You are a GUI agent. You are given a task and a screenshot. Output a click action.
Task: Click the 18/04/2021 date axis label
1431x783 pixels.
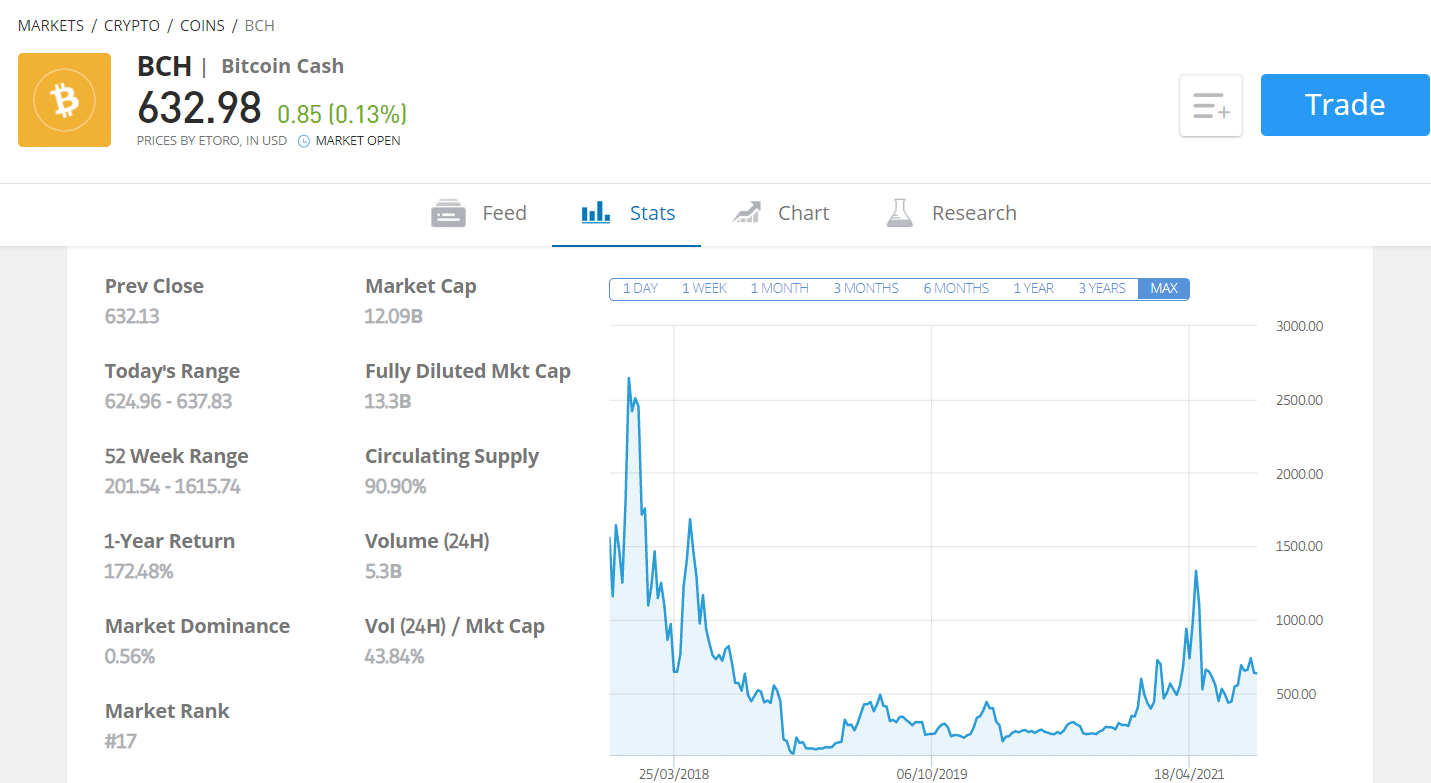1189,774
